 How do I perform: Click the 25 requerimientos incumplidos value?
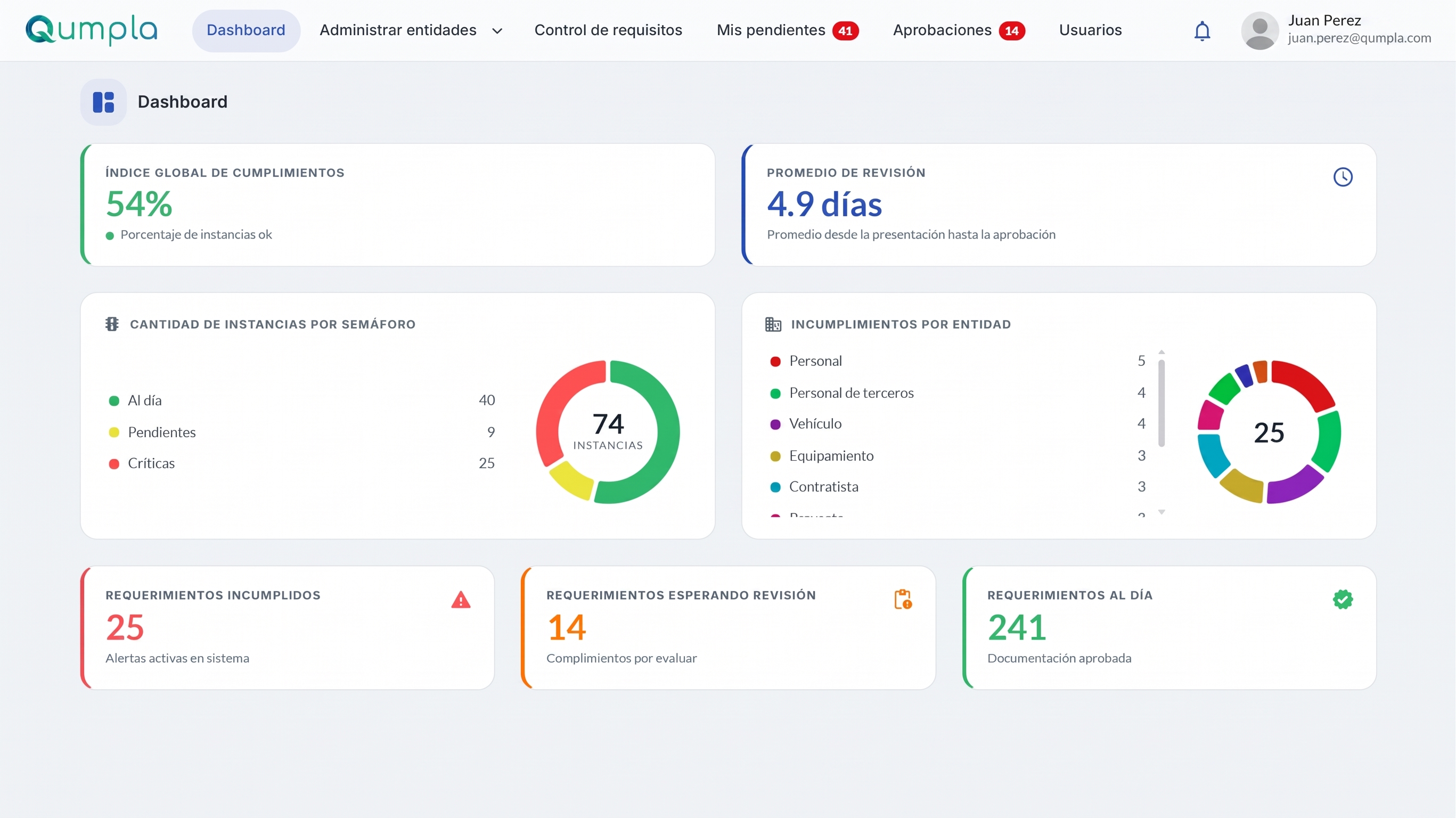click(125, 627)
